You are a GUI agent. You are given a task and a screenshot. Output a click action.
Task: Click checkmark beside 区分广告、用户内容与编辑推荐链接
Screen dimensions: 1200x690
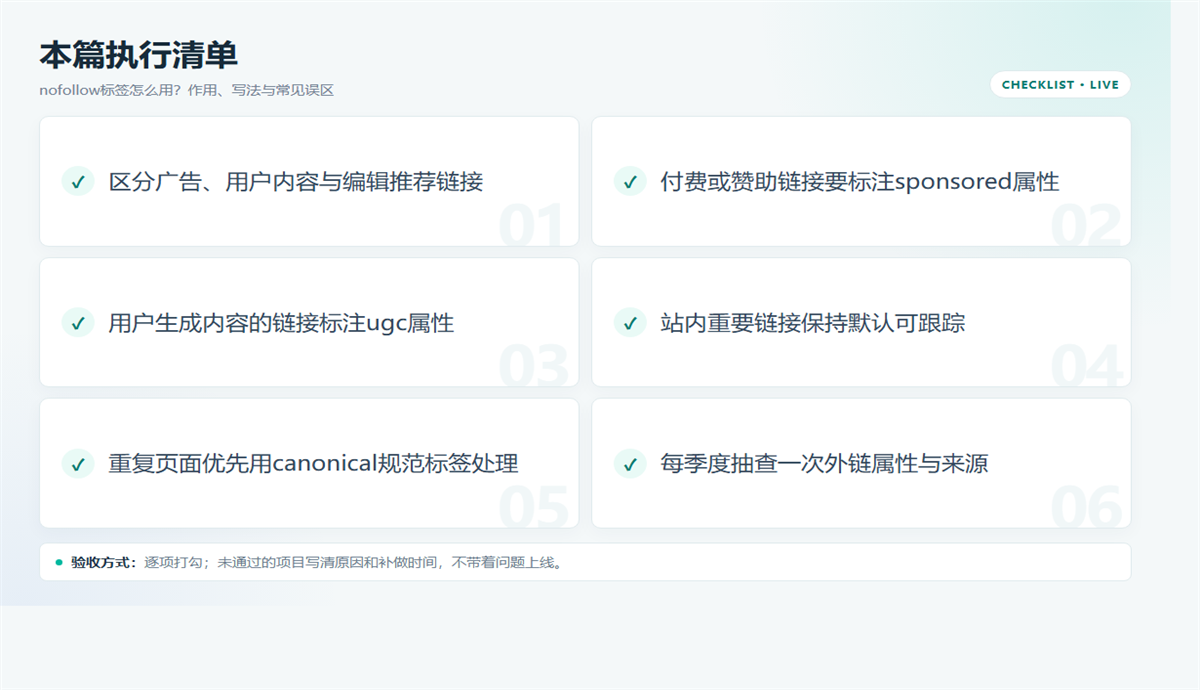(78, 181)
